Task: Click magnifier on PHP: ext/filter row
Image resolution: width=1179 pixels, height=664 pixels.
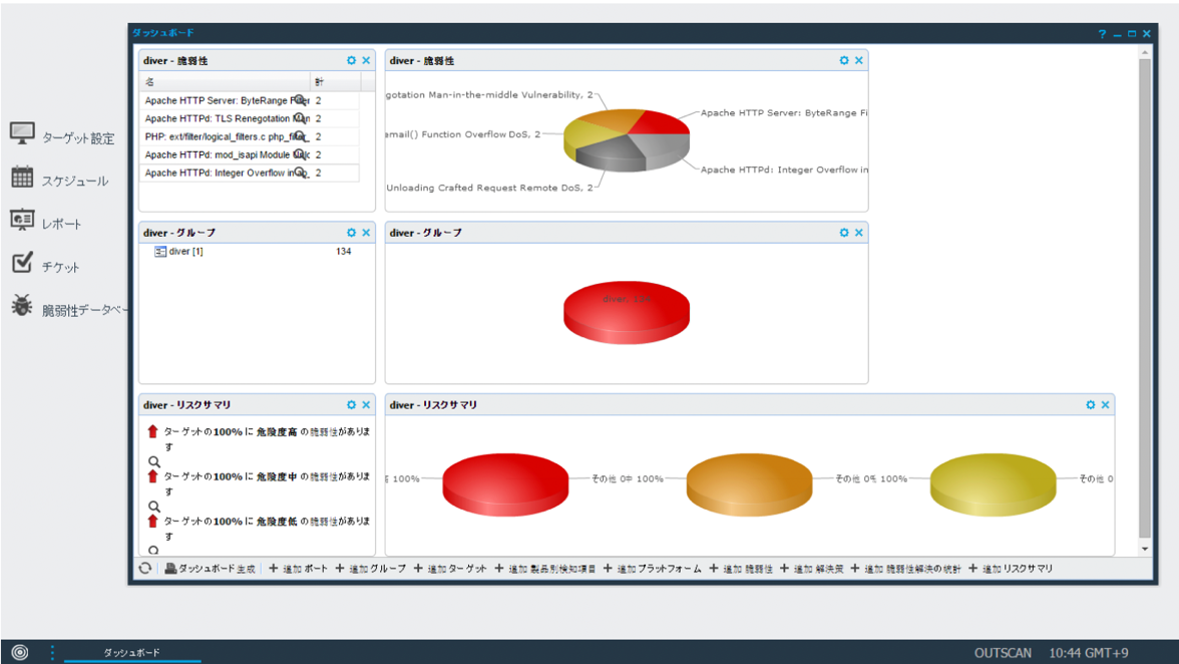Action: [300, 136]
